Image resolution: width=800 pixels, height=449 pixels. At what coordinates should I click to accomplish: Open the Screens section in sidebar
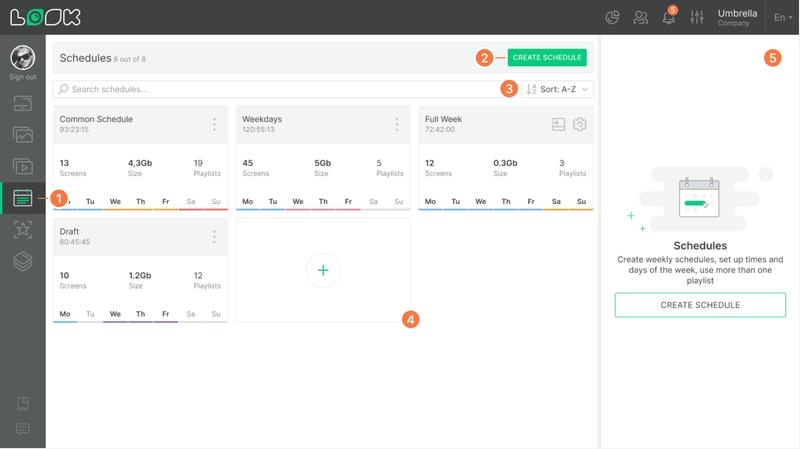22,104
